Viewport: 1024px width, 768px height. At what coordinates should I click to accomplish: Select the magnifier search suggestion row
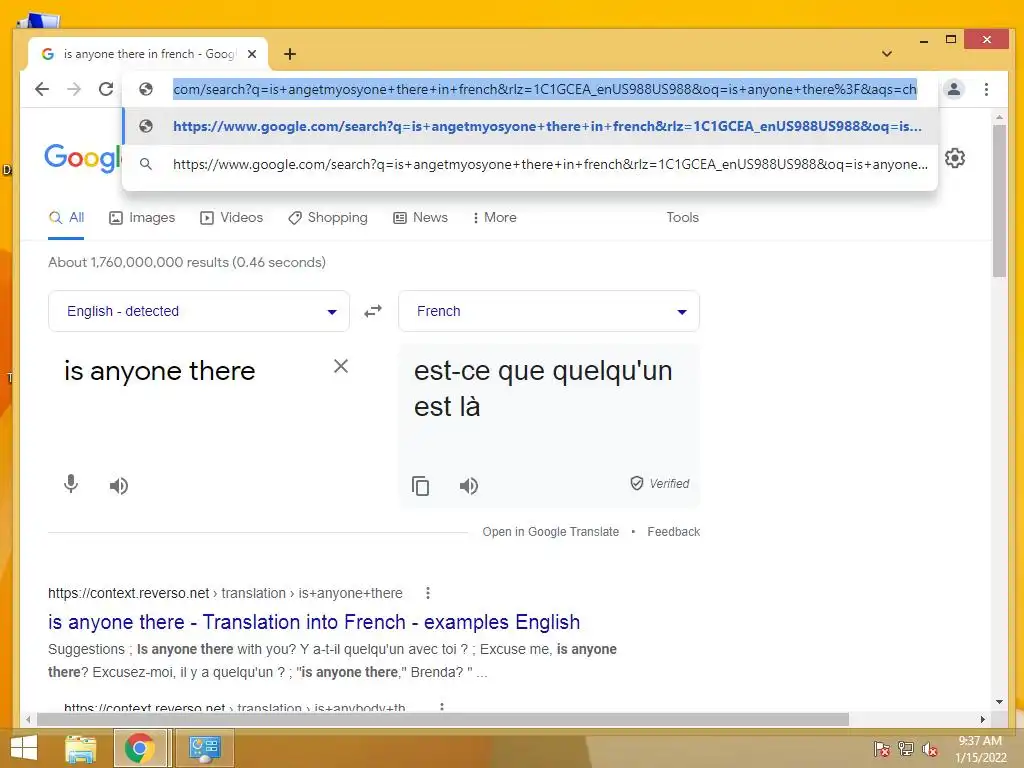(530, 164)
